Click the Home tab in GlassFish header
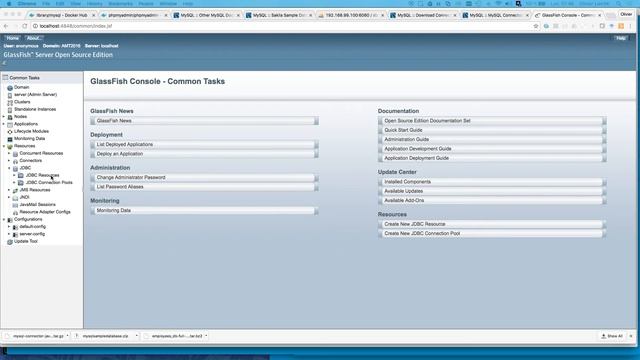The height and width of the screenshot is (360, 640). coord(13,38)
